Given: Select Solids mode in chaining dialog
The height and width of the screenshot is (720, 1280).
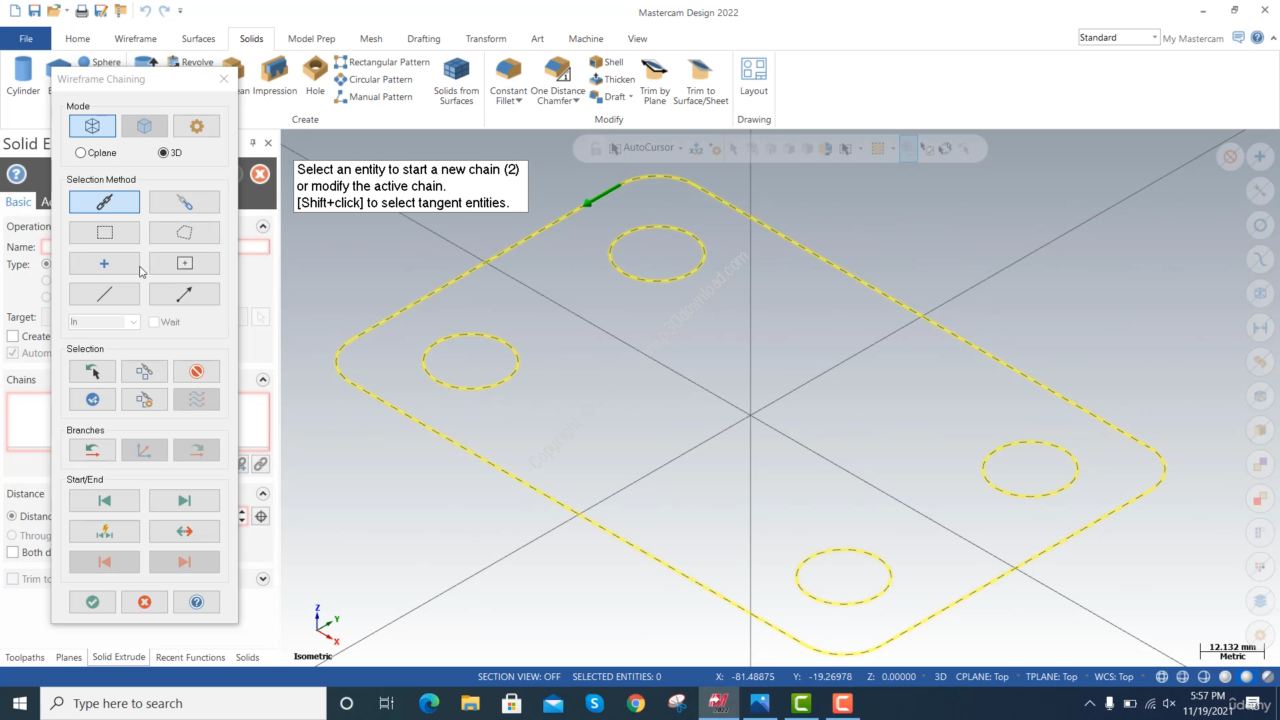Looking at the screenshot, I should pyautogui.click(x=144, y=126).
